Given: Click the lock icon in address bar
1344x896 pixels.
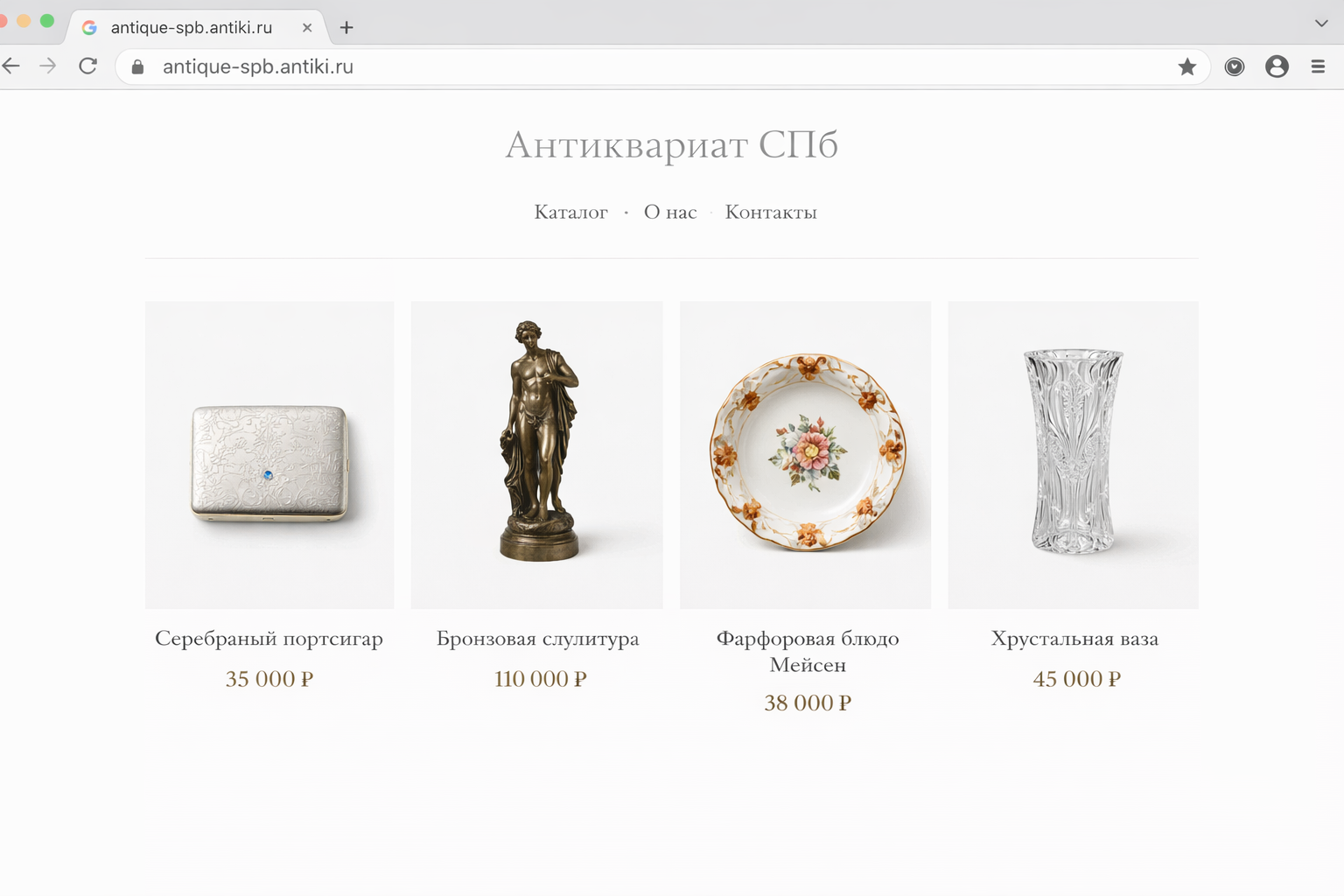Looking at the screenshot, I should click(137, 66).
